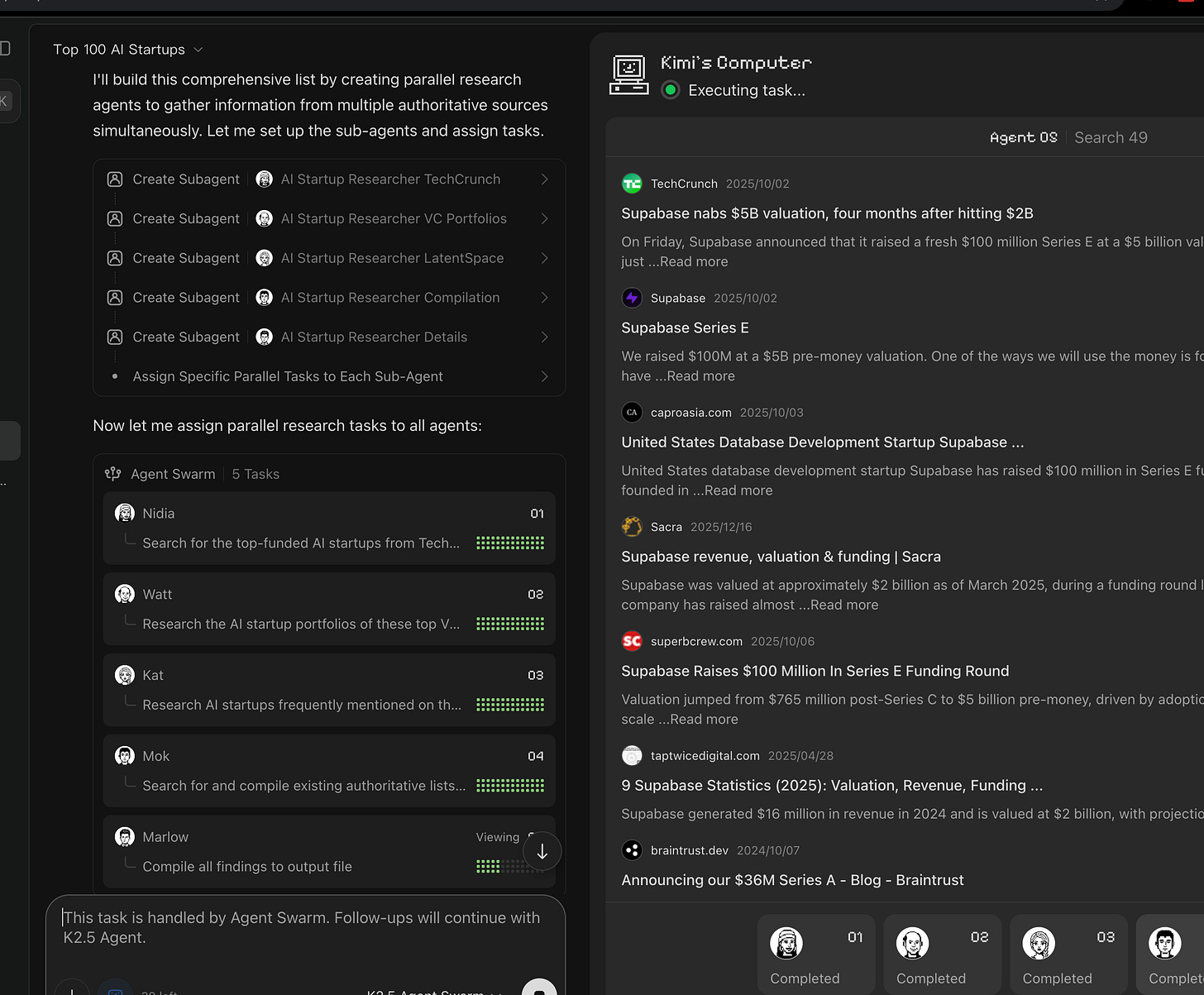Screen dimensions: 1204x995
Task: Click 'Executing task...' status text
Action: [x=747, y=90]
